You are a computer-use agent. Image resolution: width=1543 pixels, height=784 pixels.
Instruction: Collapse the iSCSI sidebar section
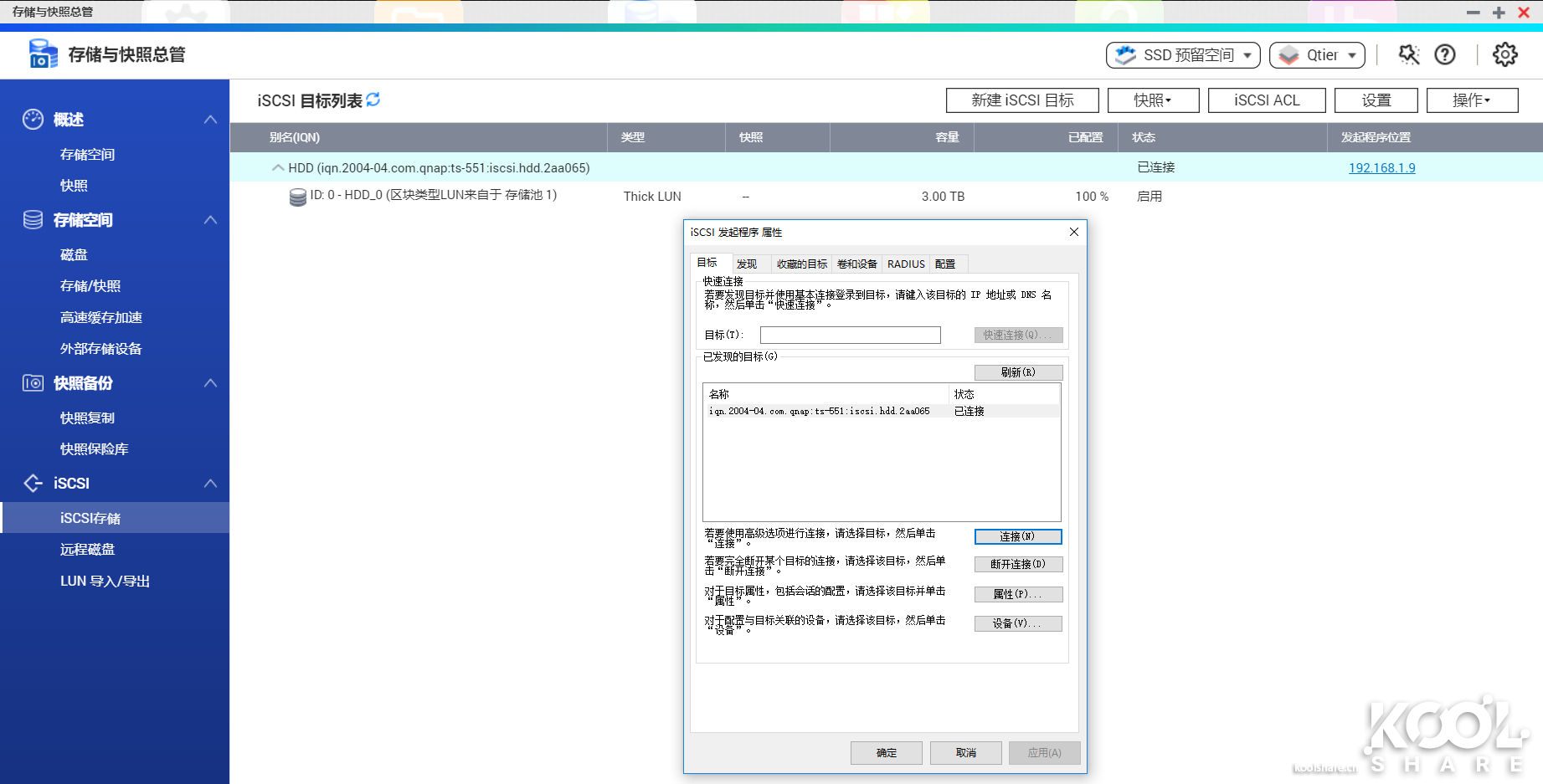210,484
